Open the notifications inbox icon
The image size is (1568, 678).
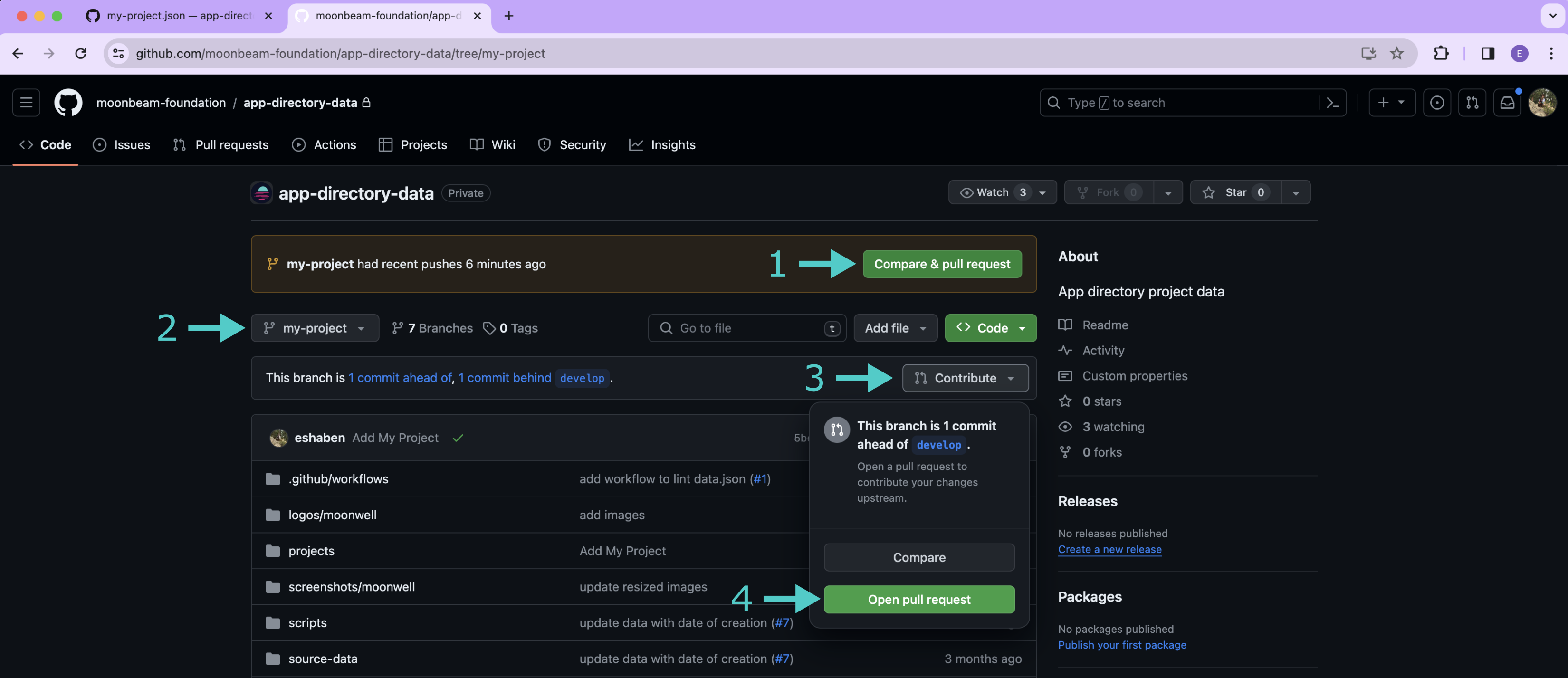pyautogui.click(x=1507, y=103)
